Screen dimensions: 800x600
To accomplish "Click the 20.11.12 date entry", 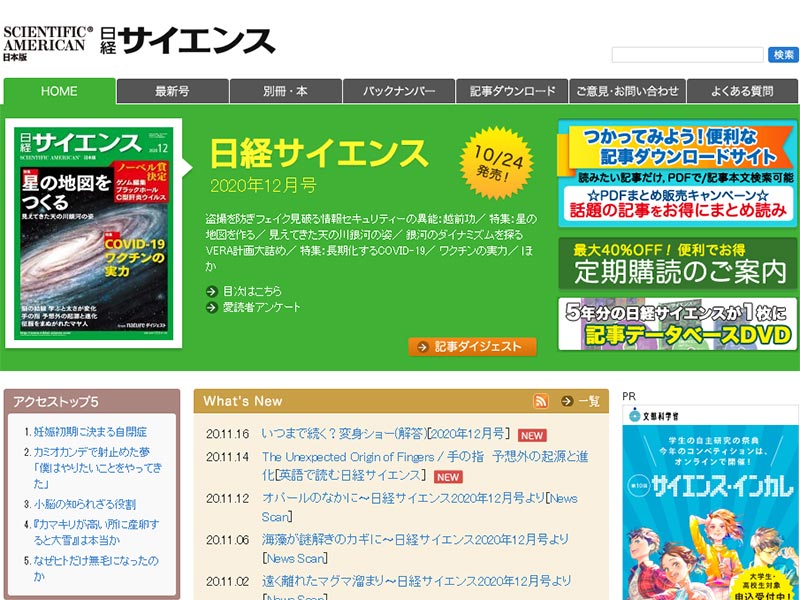I will (x=228, y=498).
